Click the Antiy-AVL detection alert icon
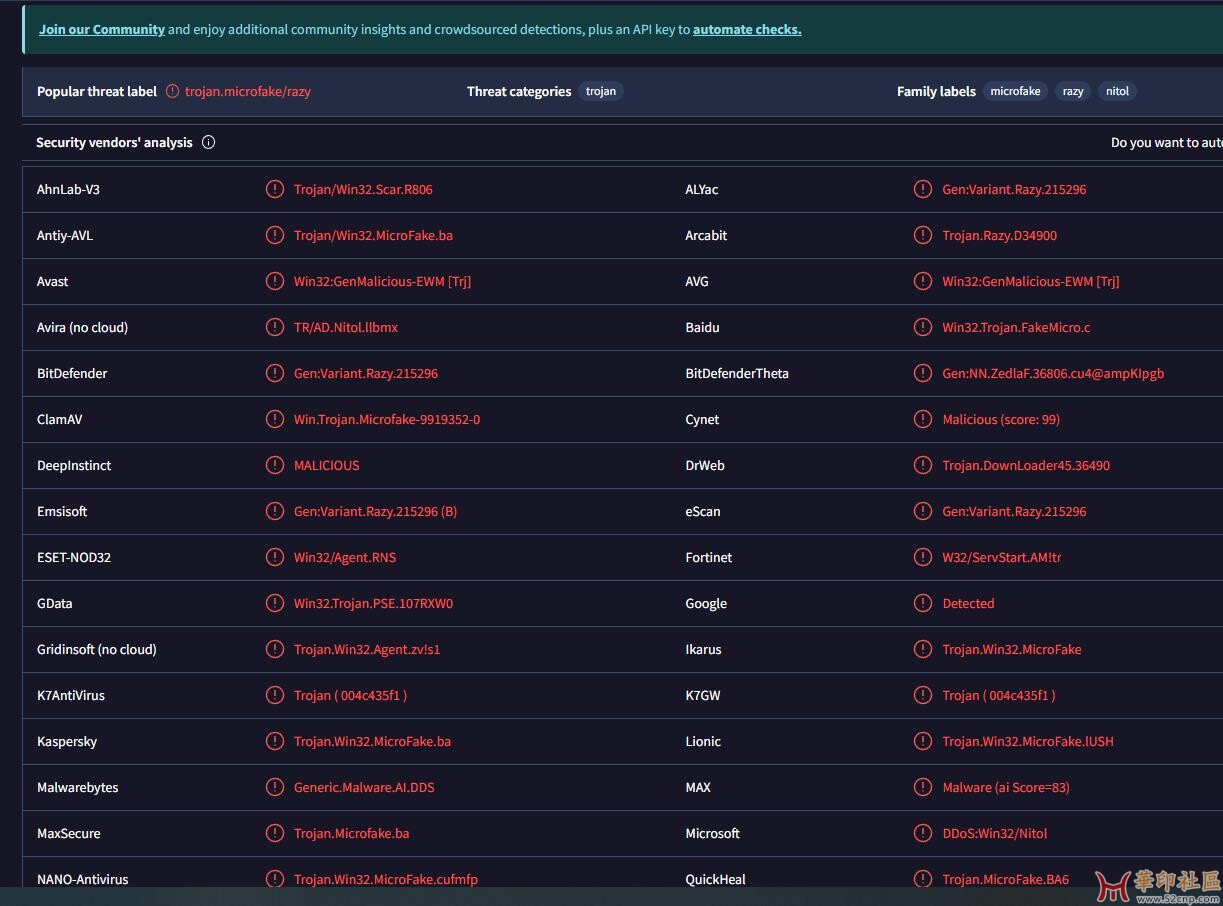Image resolution: width=1223 pixels, height=906 pixels. pyautogui.click(x=275, y=235)
